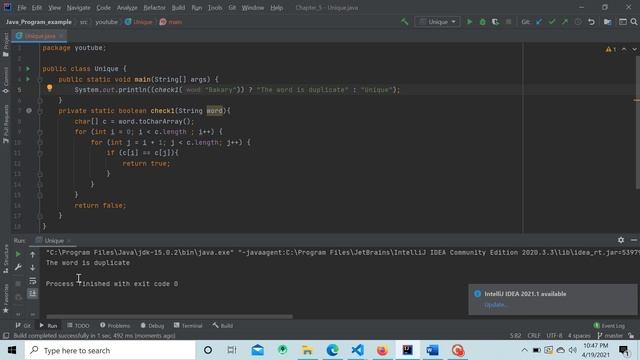Open the Navigate menu
The height and width of the screenshot is (360, 640).
(78, 8)
